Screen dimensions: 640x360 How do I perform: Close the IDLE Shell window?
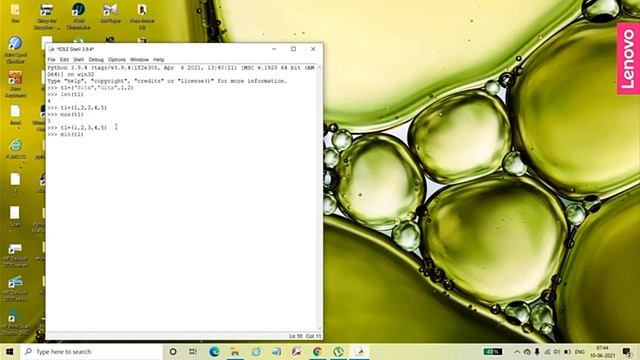pyautogui.click(x=313, y=49)
